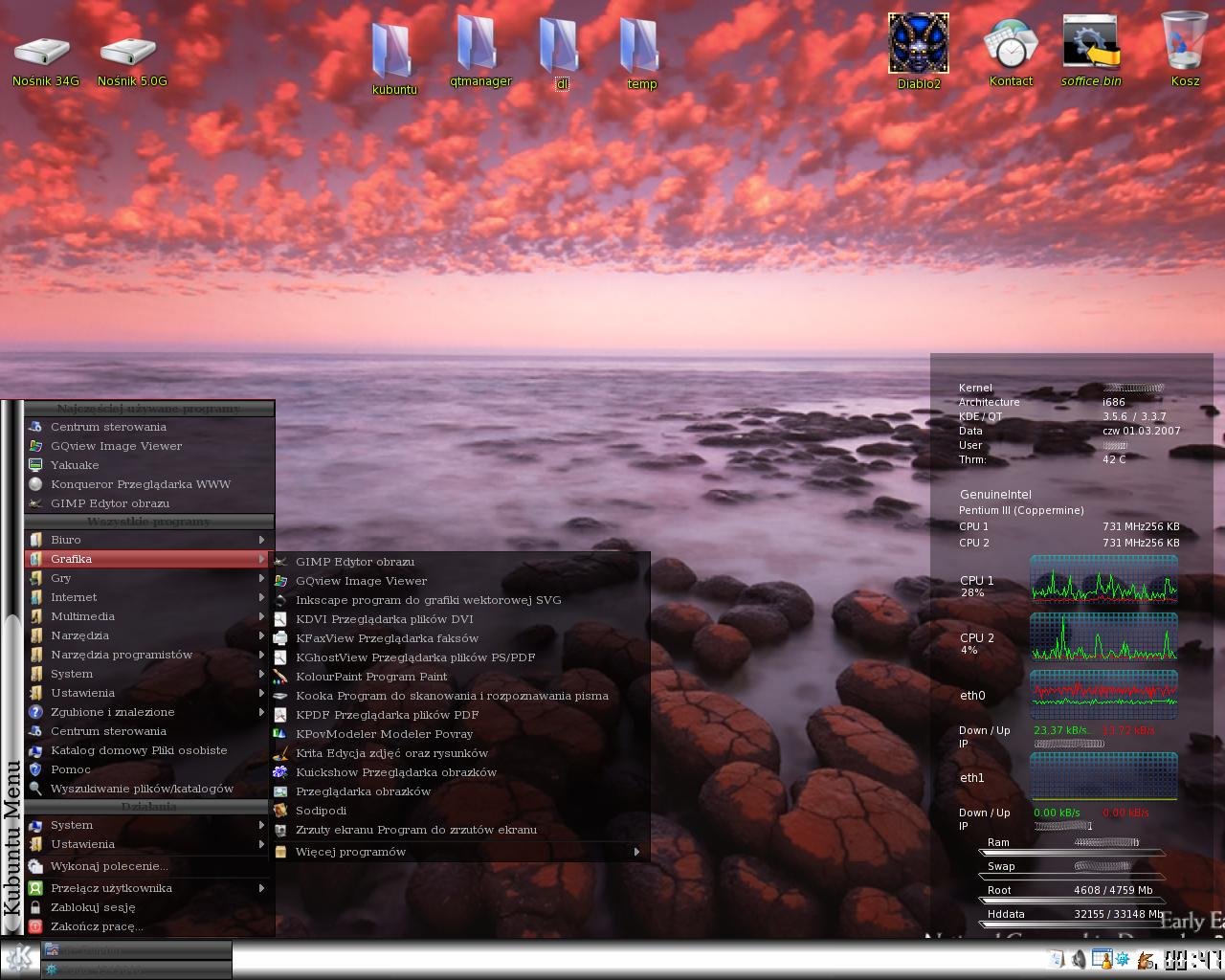This screenshot has height=980, width=1225.
Task: Launch KPovModeler Modeler Povray
Action: pos(461,734)
